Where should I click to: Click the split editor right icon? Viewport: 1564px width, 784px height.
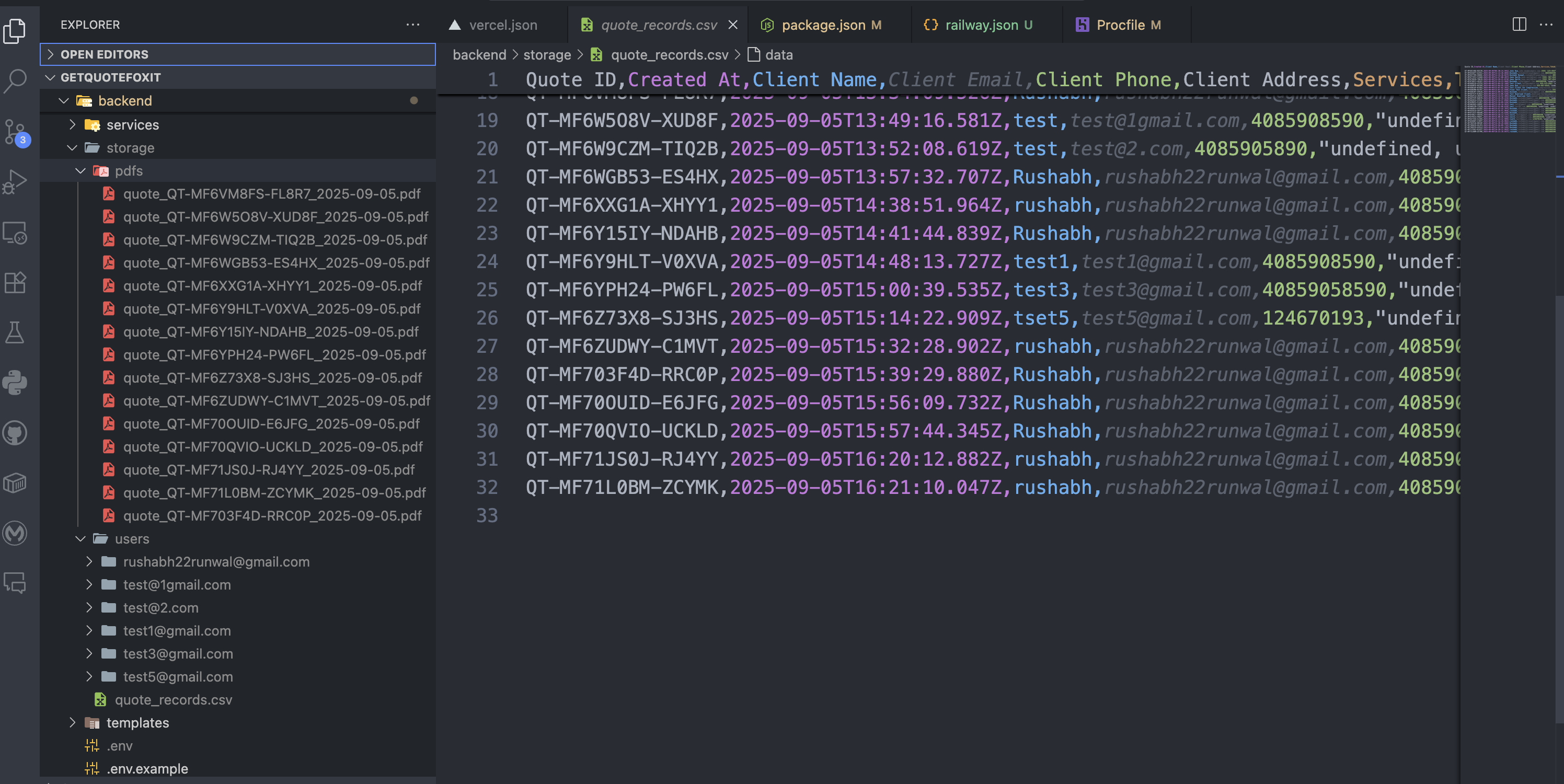pos(1519,25)
